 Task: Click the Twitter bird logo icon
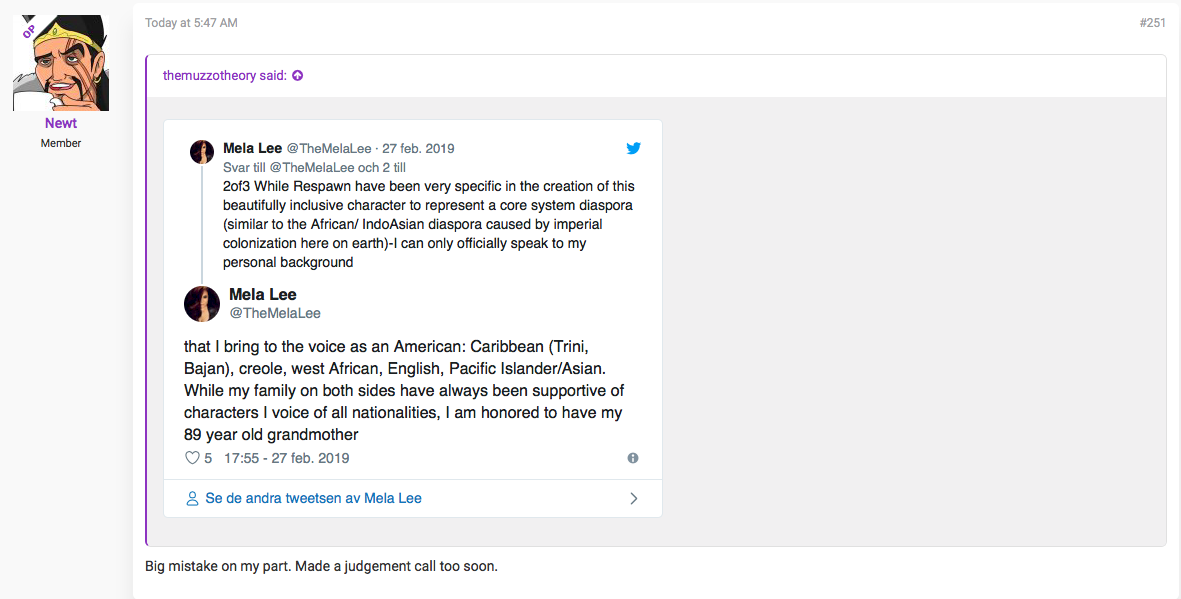pos(633,148)
